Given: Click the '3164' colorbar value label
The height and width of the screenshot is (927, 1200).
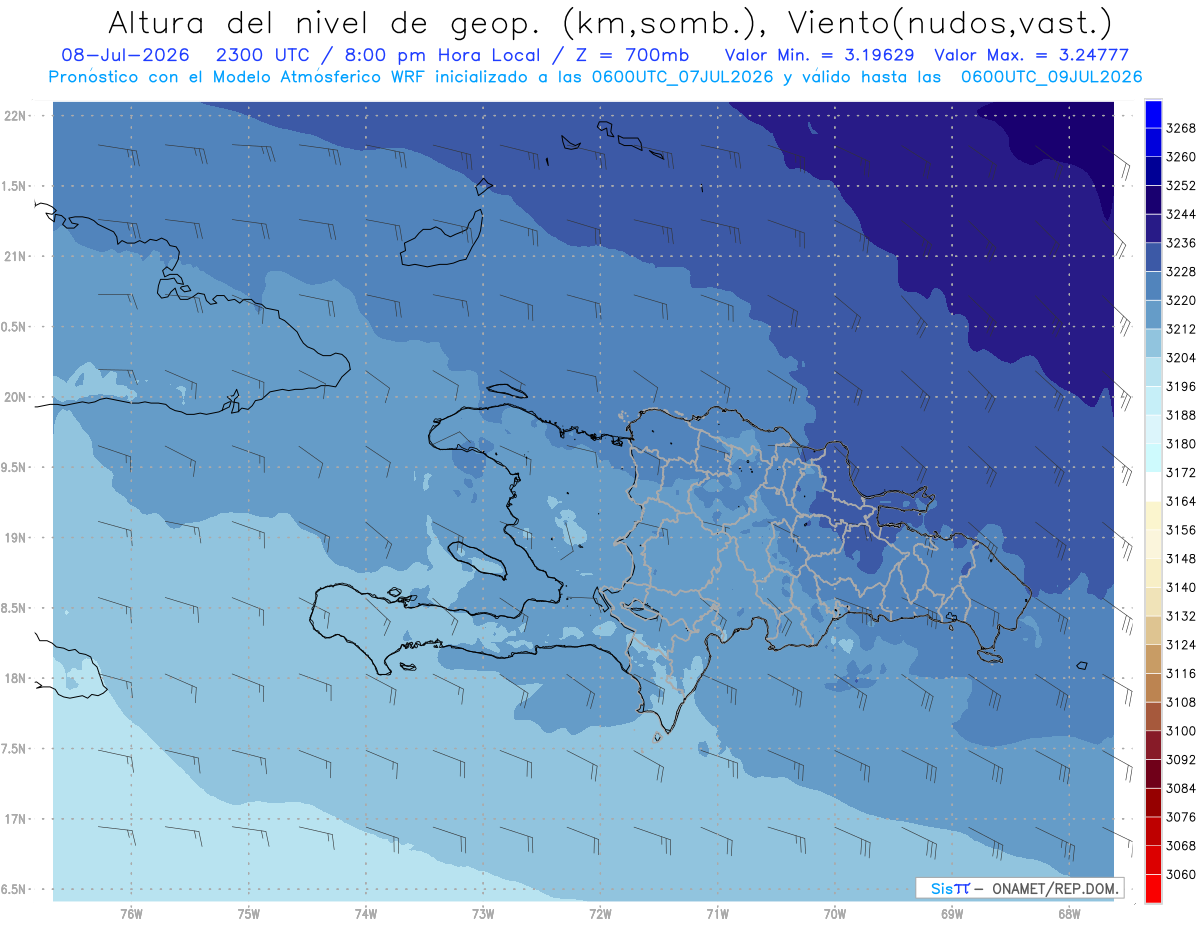Looking at the screenshot, I should pyautogui.click(x=1181, y=501).
